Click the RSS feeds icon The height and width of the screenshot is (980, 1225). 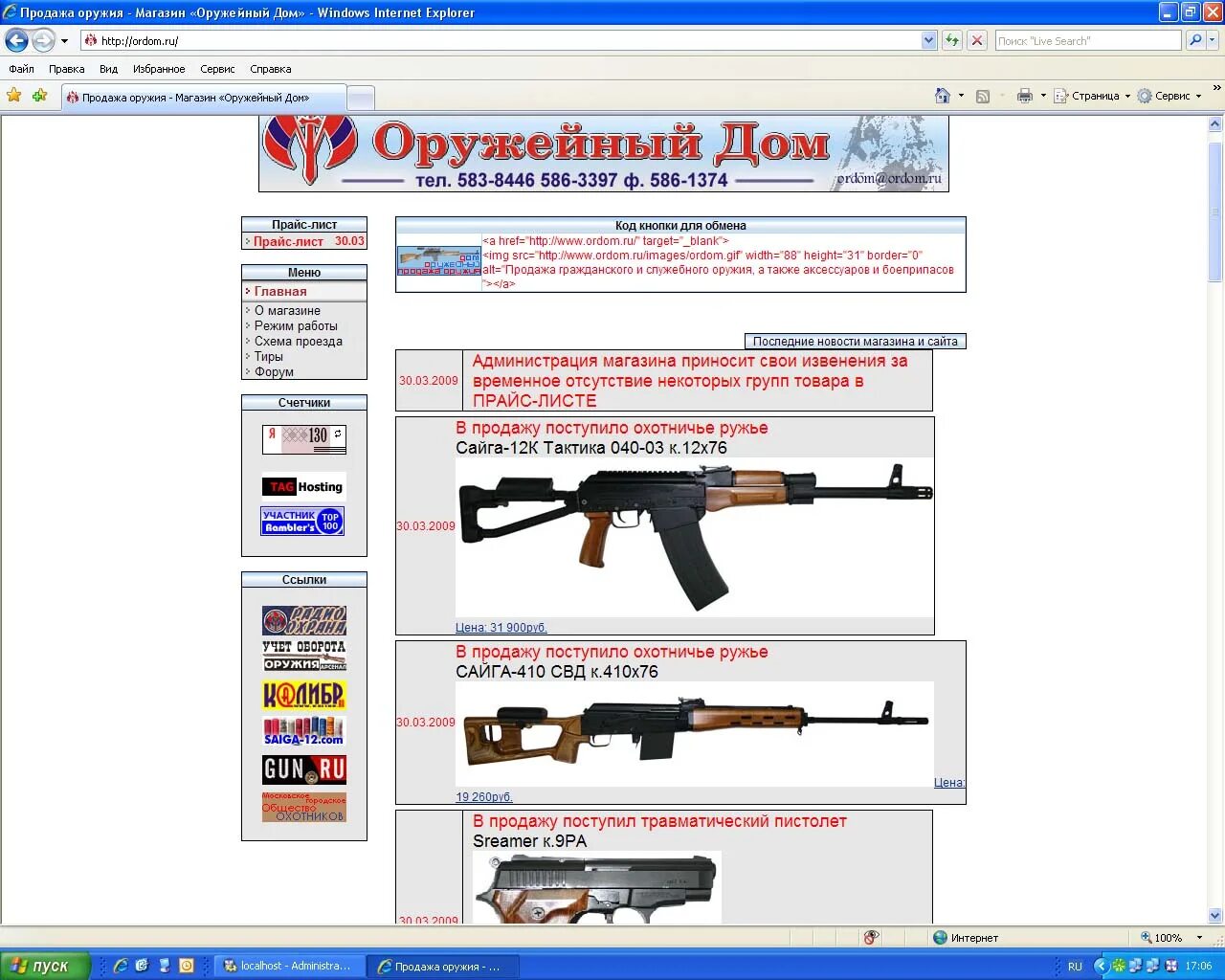[983, 96]
